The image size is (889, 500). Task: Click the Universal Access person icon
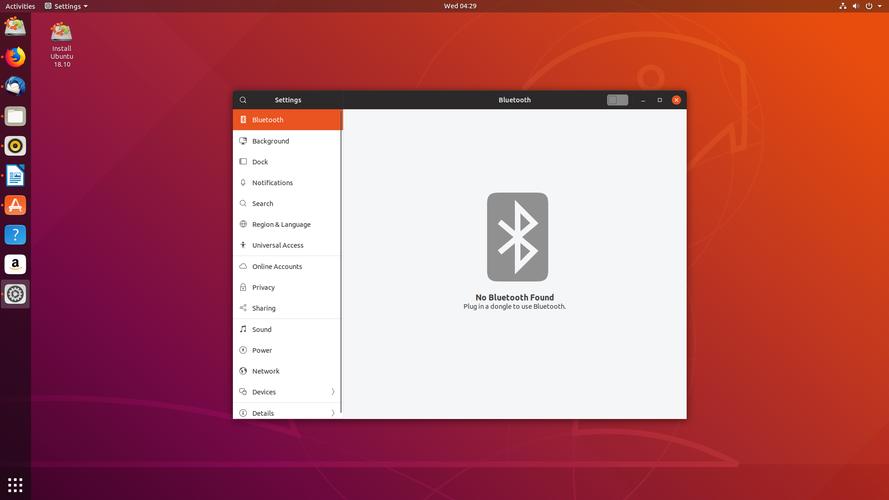point(243,245)
